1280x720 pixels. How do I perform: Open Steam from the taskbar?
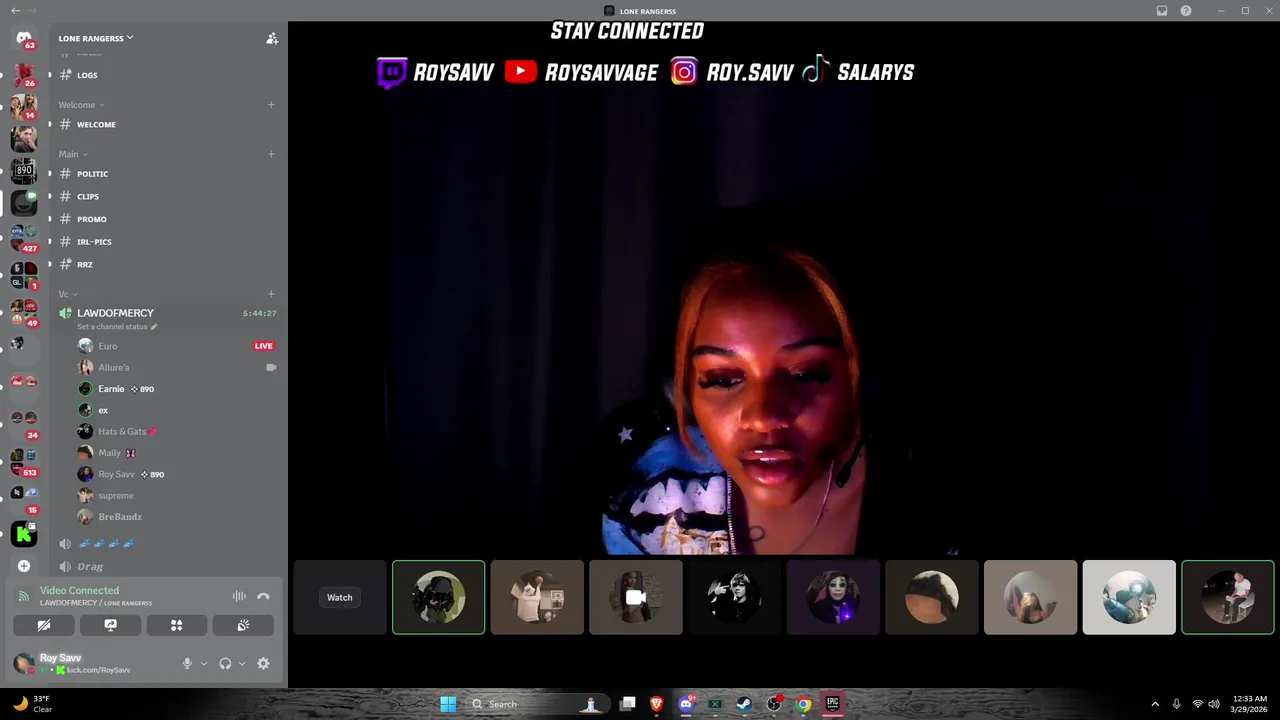(x=744, y=704)
